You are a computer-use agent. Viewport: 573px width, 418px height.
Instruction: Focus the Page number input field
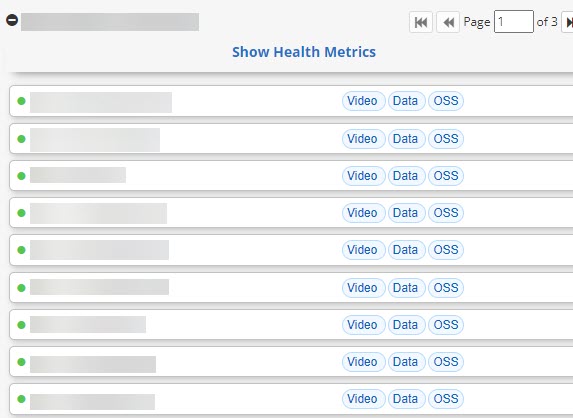coord(514,22)
